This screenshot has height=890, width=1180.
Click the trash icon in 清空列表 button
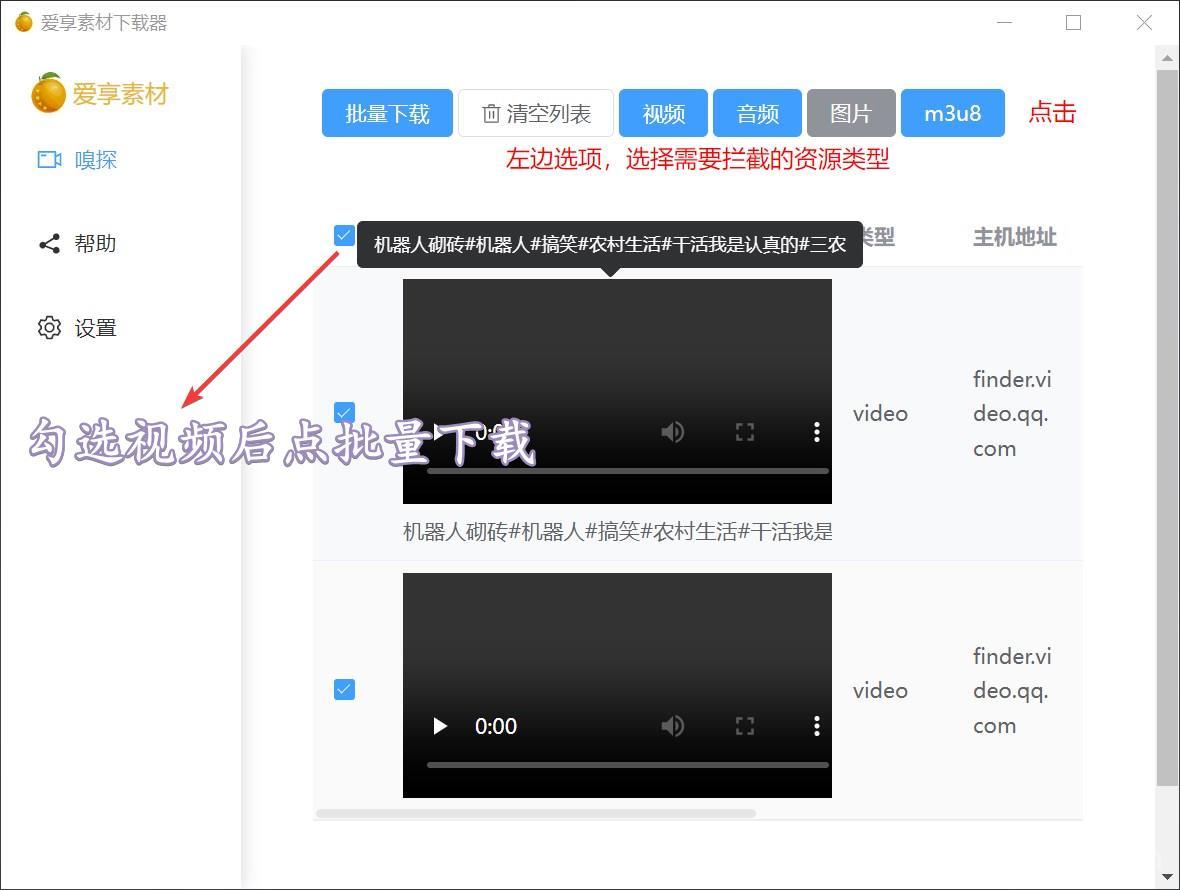tap(491, 114)
